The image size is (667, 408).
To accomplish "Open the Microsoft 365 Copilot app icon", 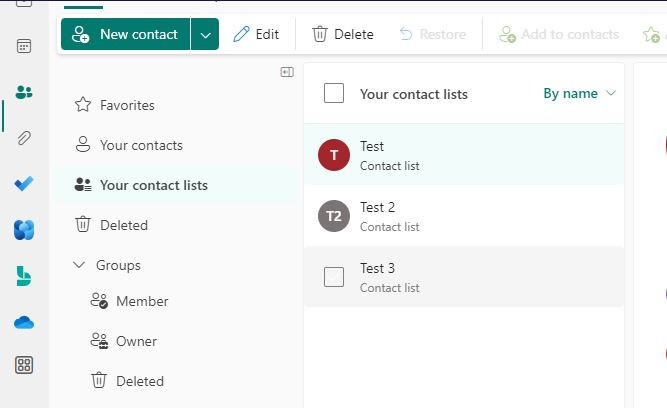I will coord(24,230).
